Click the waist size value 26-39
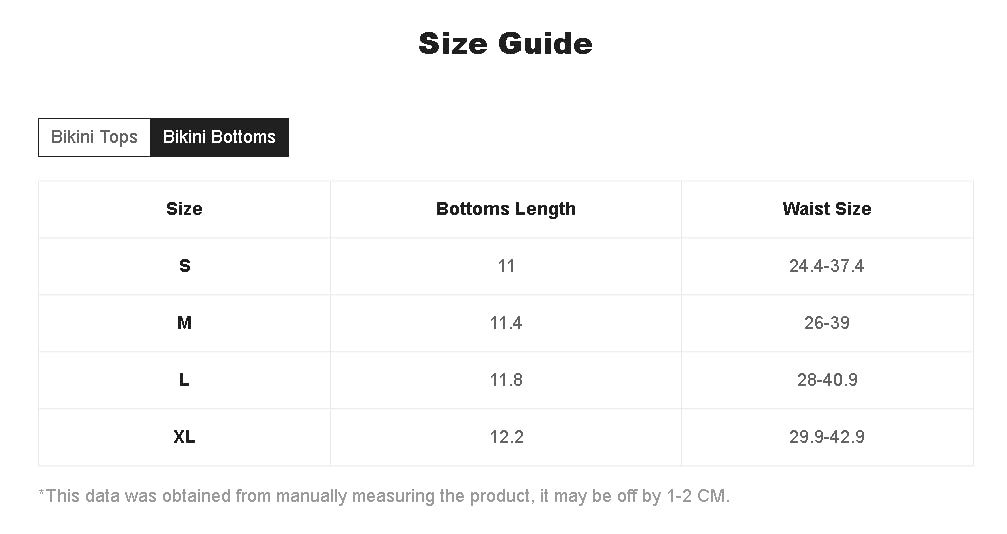The height and width of the screenshot is (534, 1007). pyautogui.click(x=827, y=323)
